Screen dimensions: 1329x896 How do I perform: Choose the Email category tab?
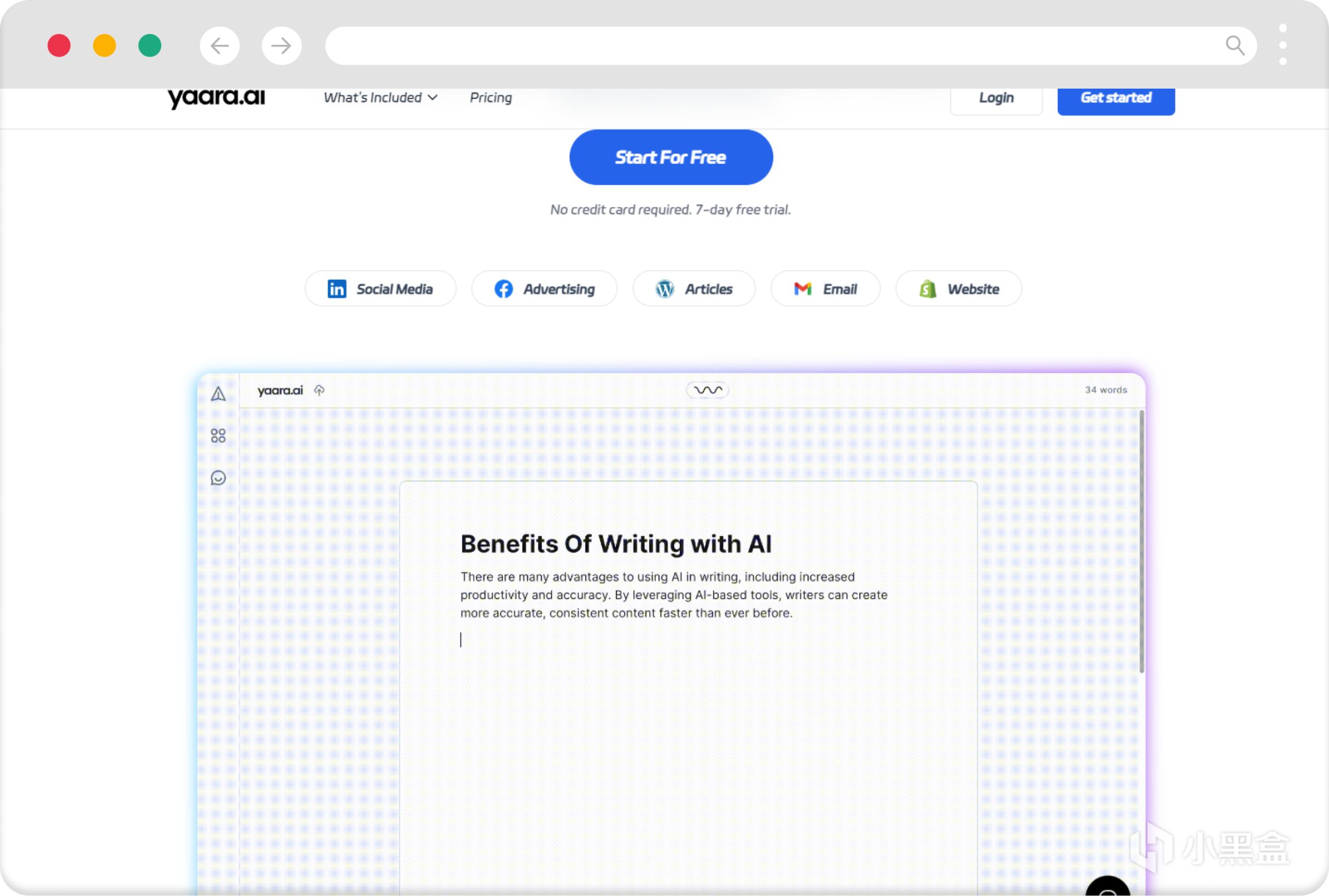click(825, 289)
